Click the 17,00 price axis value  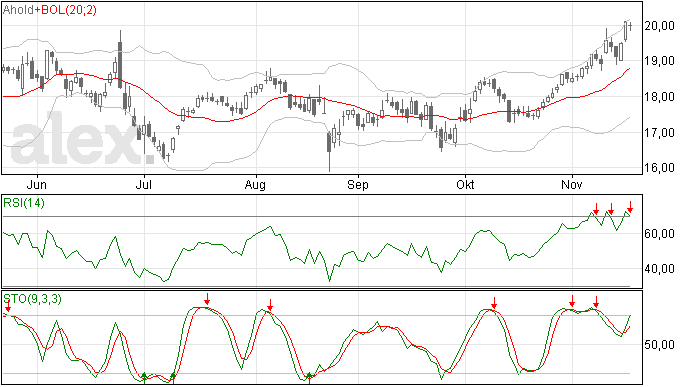[659, 133]
